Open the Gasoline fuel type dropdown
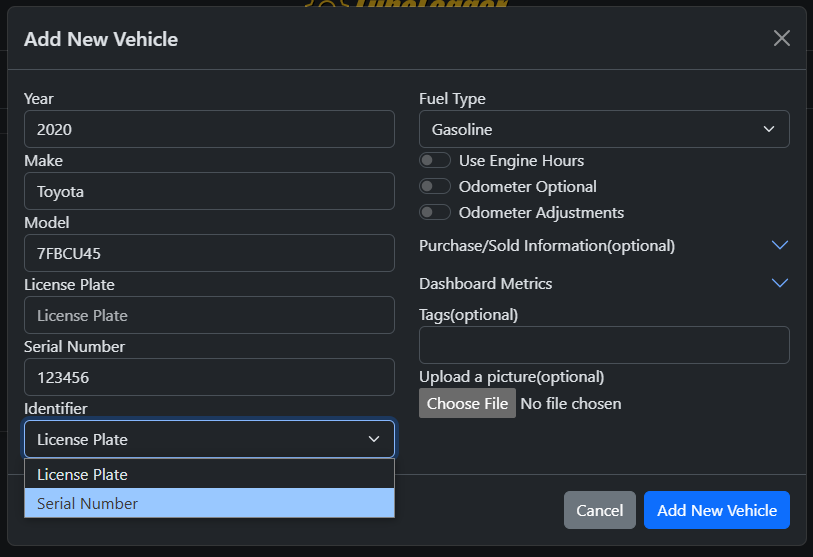Screen dimensions: 813x557 tap(604, 129)
